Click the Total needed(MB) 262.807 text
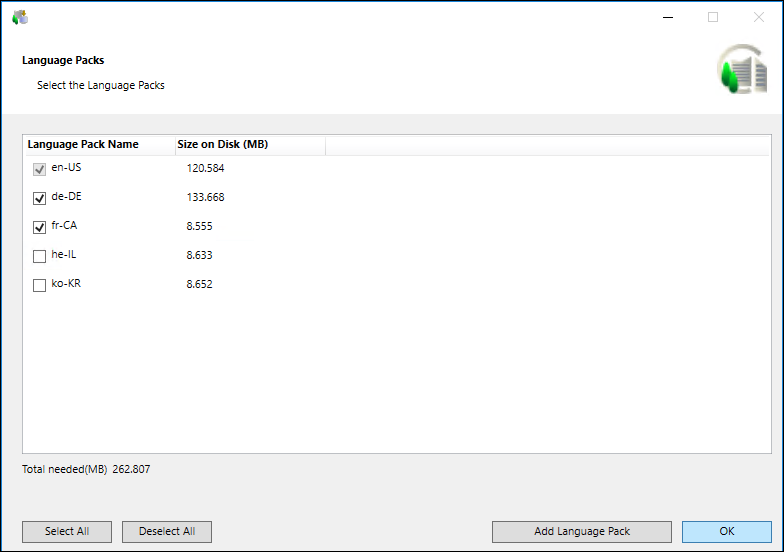Viewport: 784px width, 552px height. [86, 469]
